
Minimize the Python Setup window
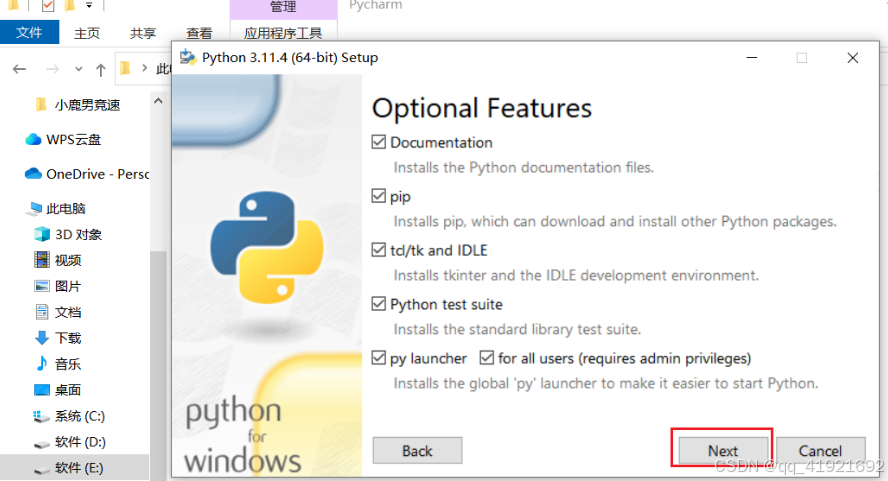(x=752, y=58)
